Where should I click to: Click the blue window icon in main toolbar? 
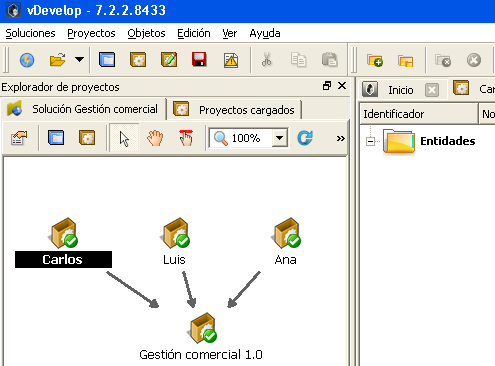pos(107,60)
